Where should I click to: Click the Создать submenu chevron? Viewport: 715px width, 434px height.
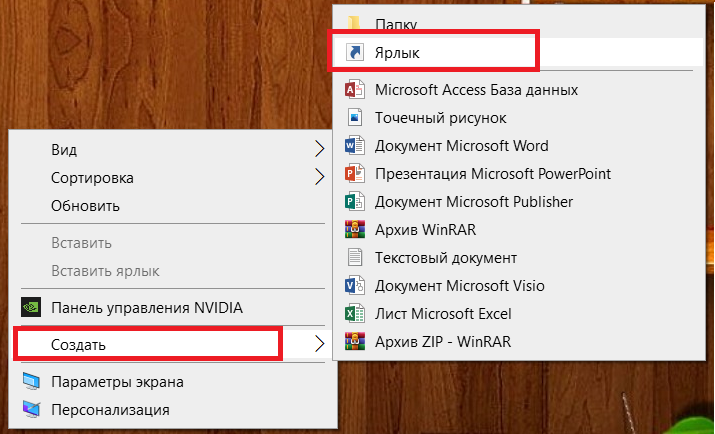pos(320,344)
